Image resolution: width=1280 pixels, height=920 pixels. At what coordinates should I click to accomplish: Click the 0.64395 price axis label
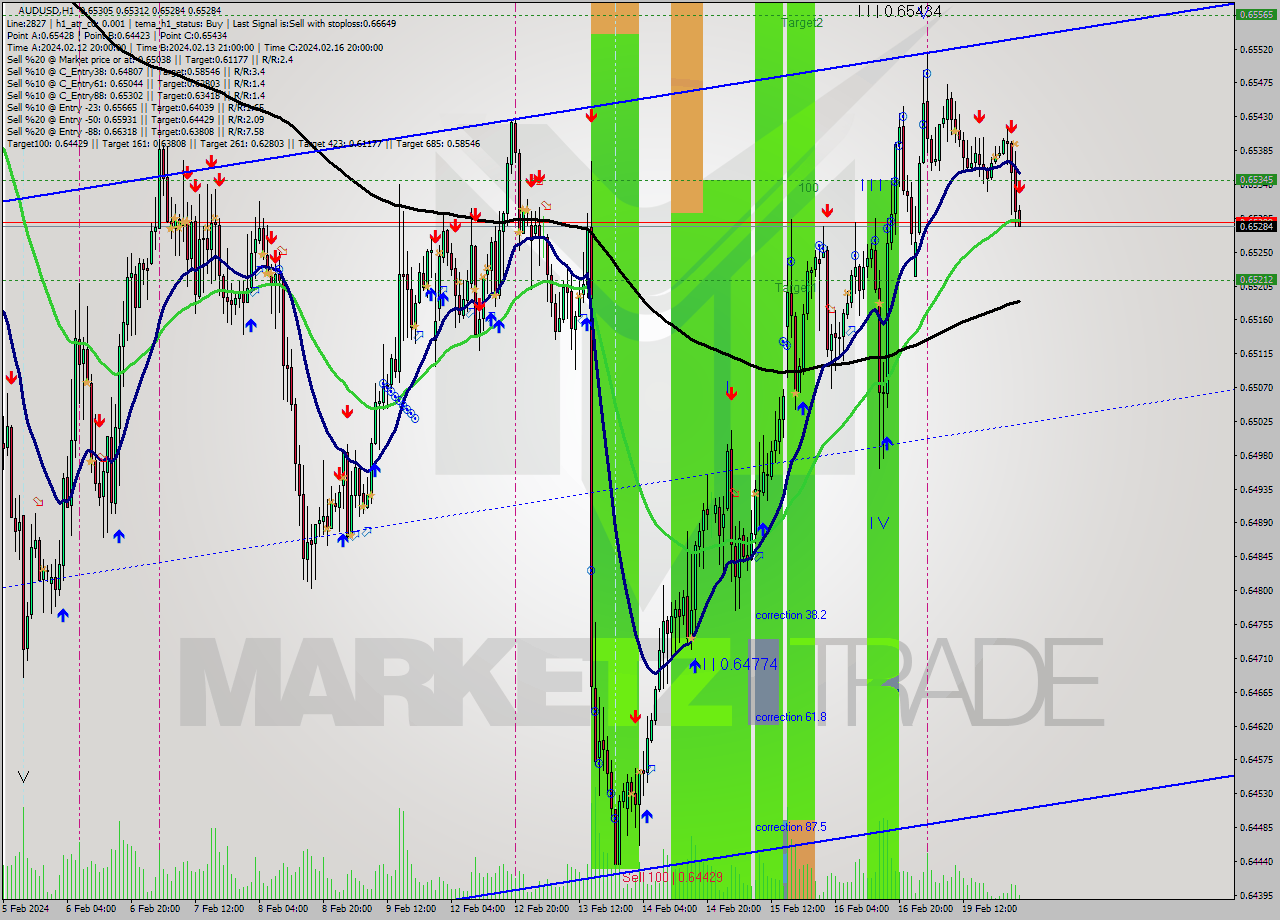coord(1257,895)
